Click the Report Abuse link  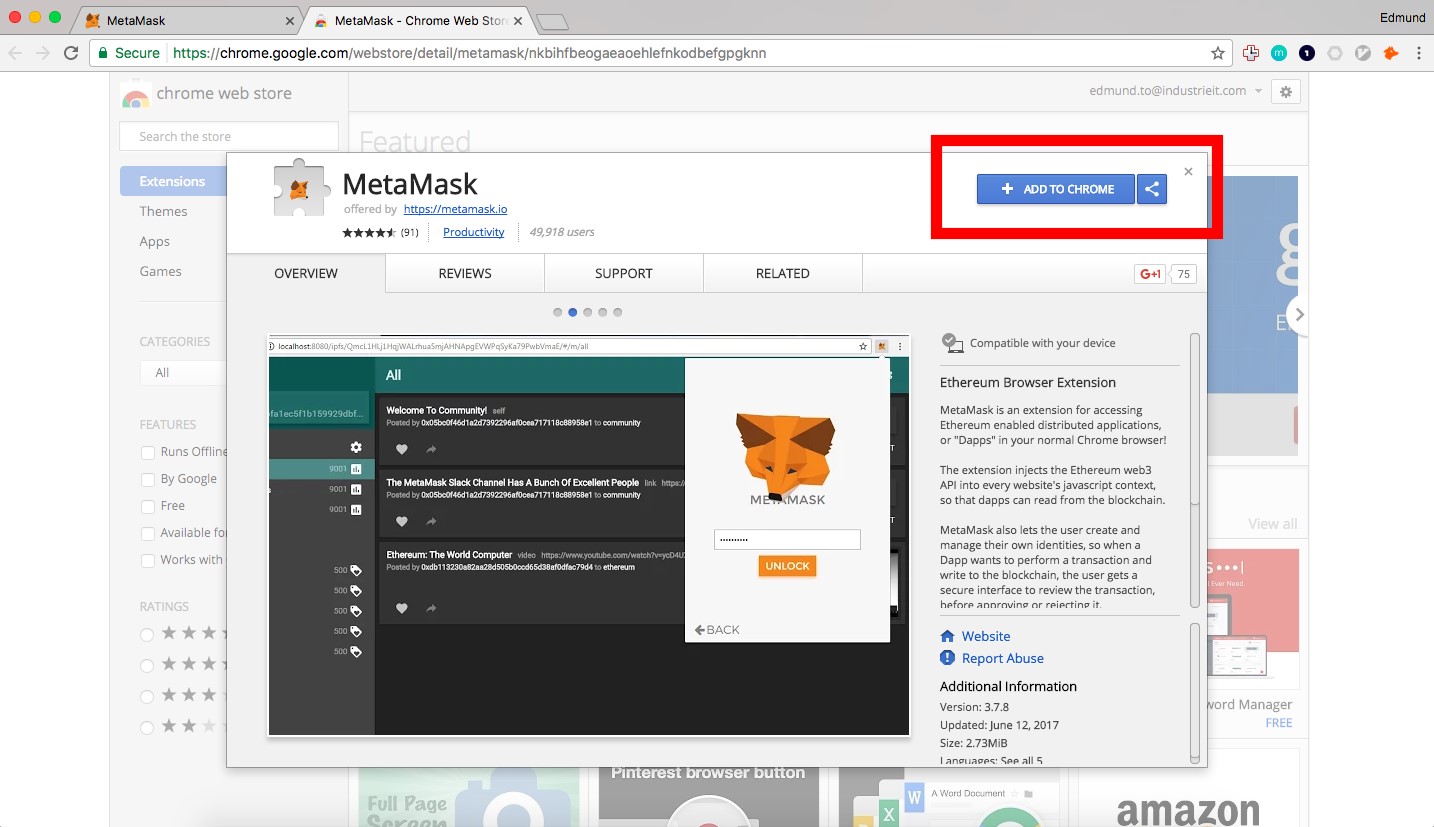[1003, 658]
